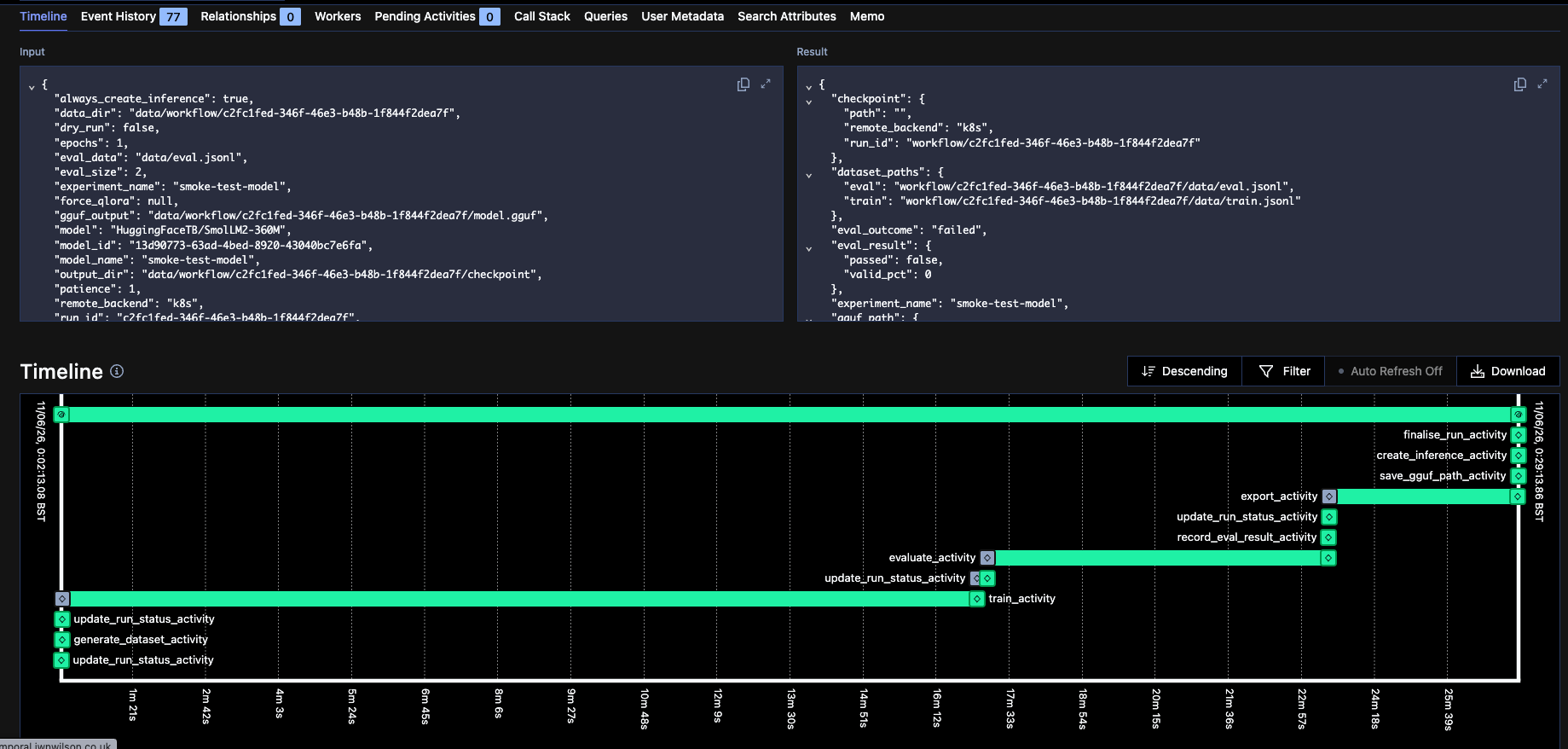Click the train_activity label
This screenshot has height=749, width=1568.
tap(1022, 599)
